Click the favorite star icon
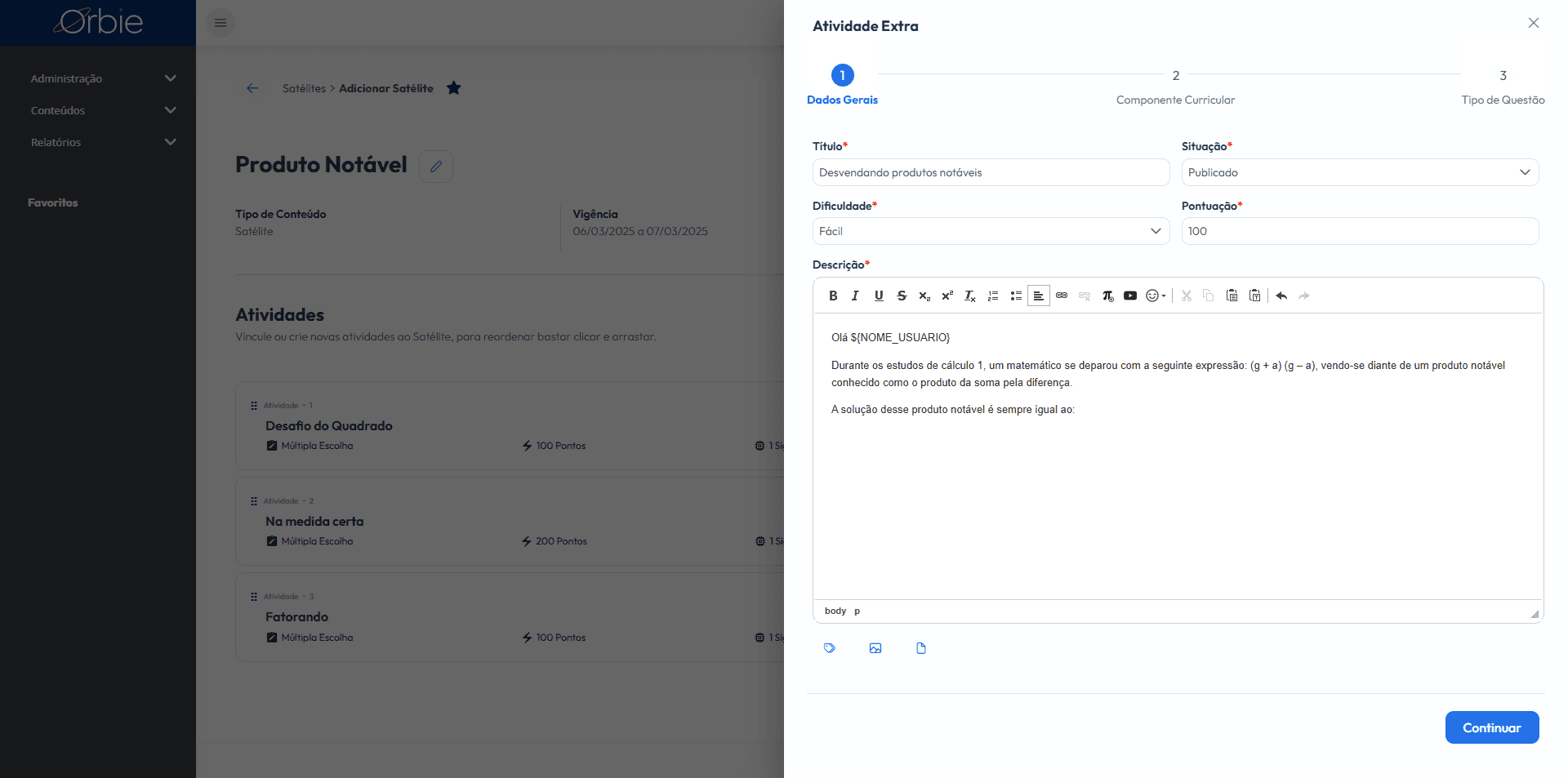The image size is (1568, 778). 454,88
